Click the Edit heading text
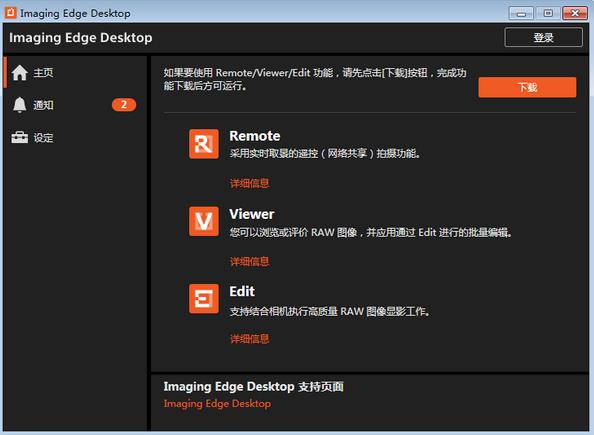 point(242,291)
